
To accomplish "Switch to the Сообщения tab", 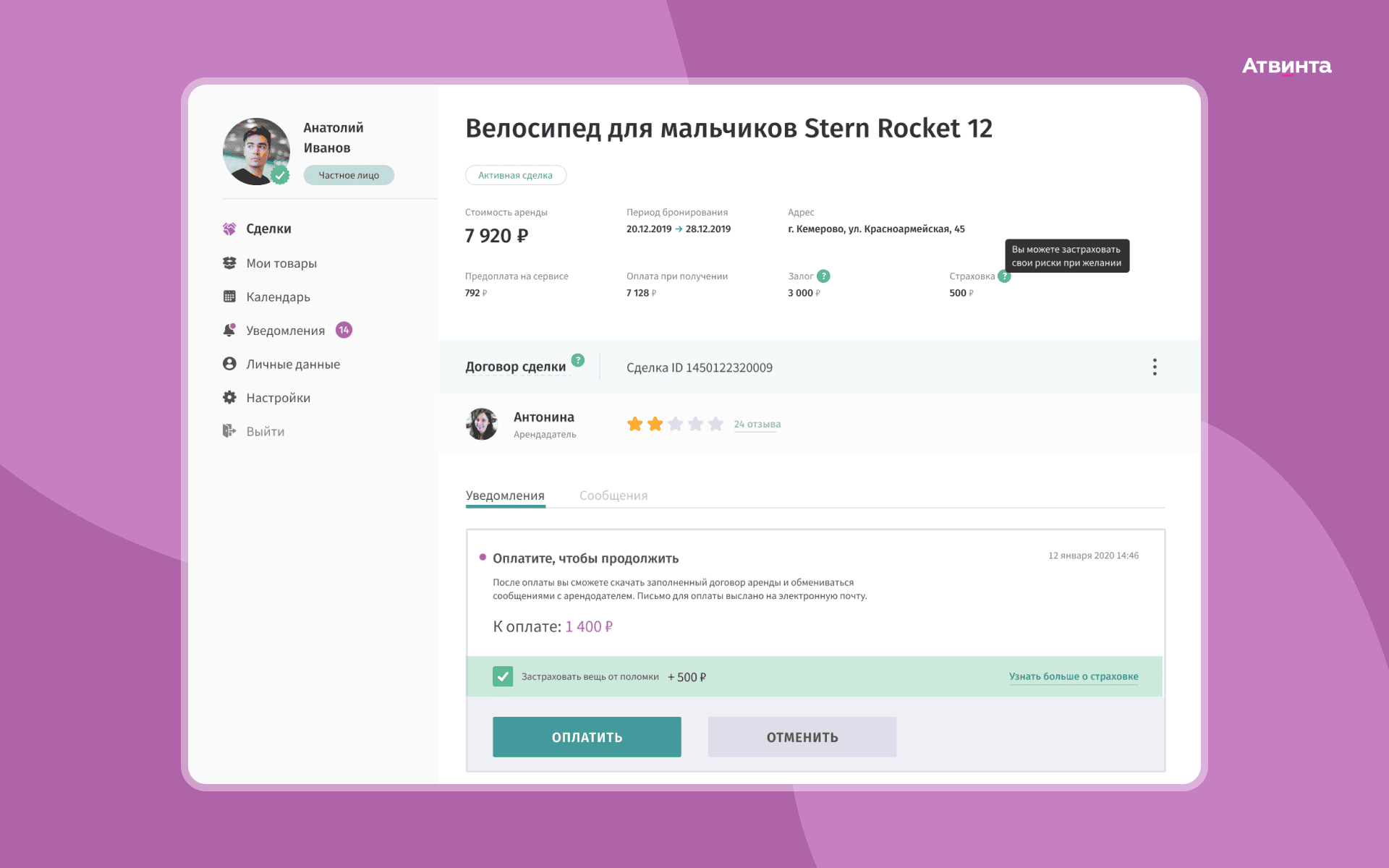I will [x=613, y=495].
